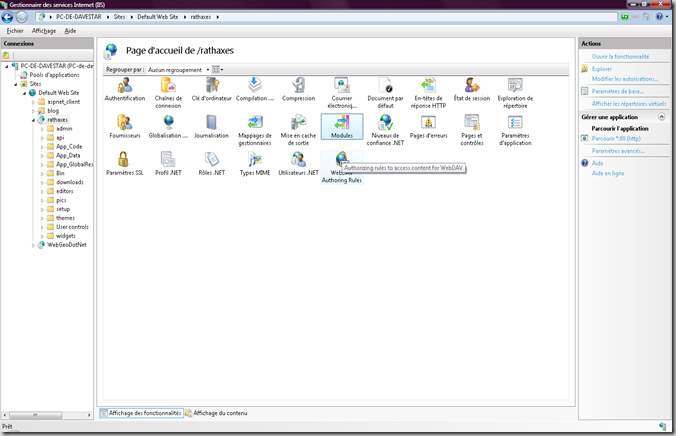Open the Authentification feature icon

(x=125, y=90)
